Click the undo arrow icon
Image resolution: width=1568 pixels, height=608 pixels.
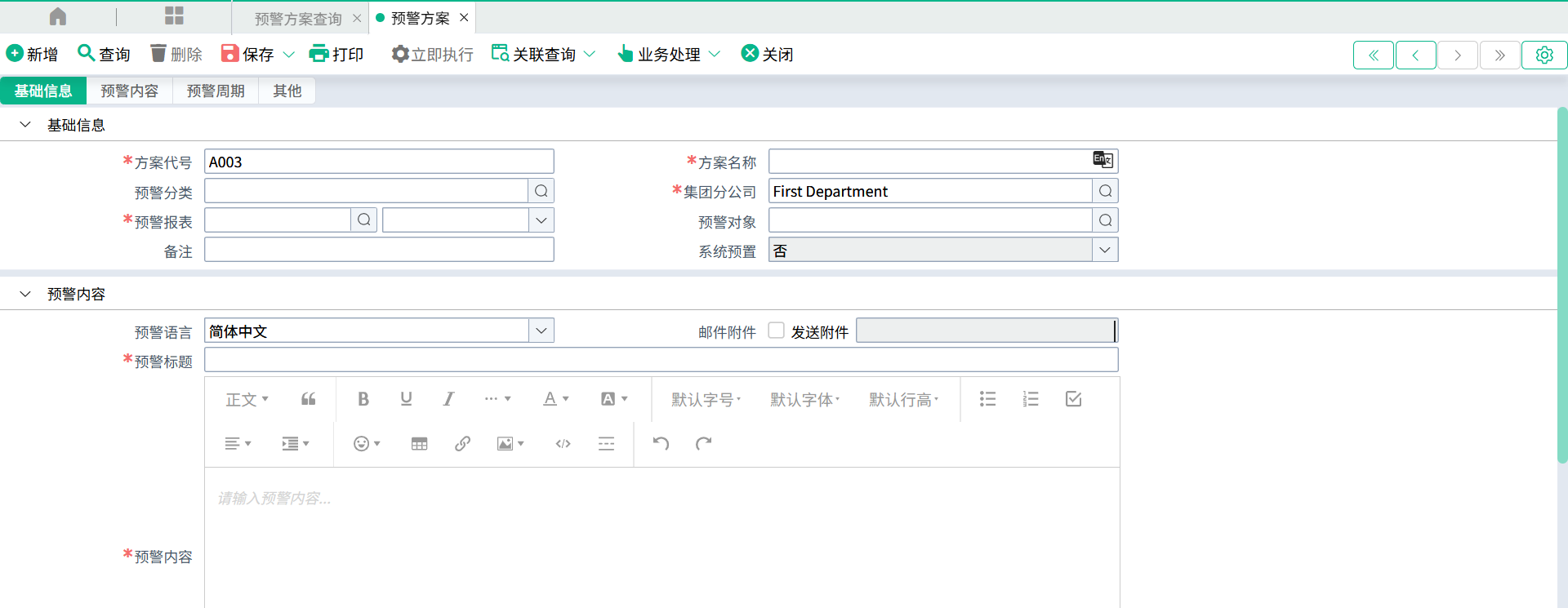coord(661,443)
